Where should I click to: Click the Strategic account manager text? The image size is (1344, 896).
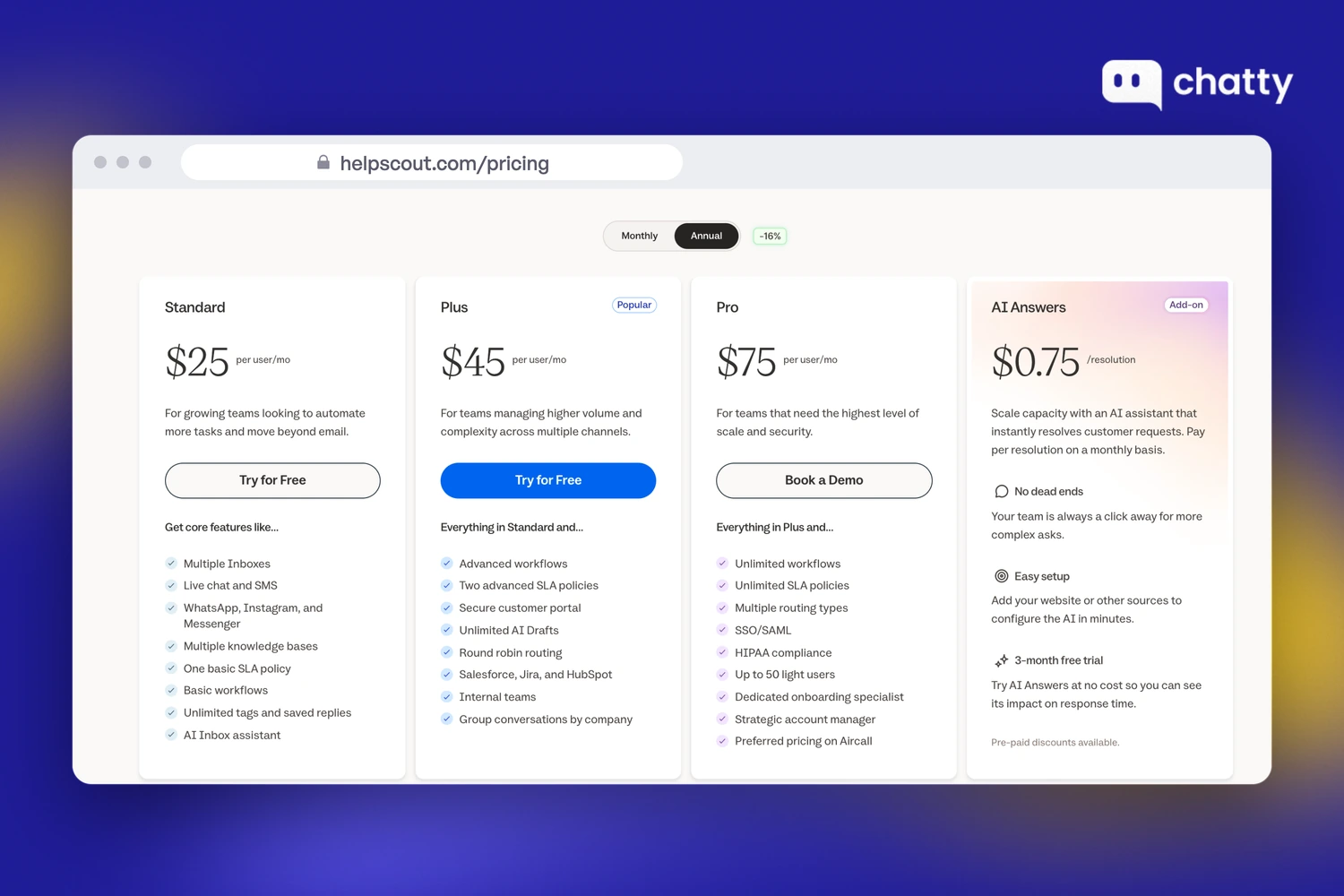pyautogui.click(x=806, y=719)
